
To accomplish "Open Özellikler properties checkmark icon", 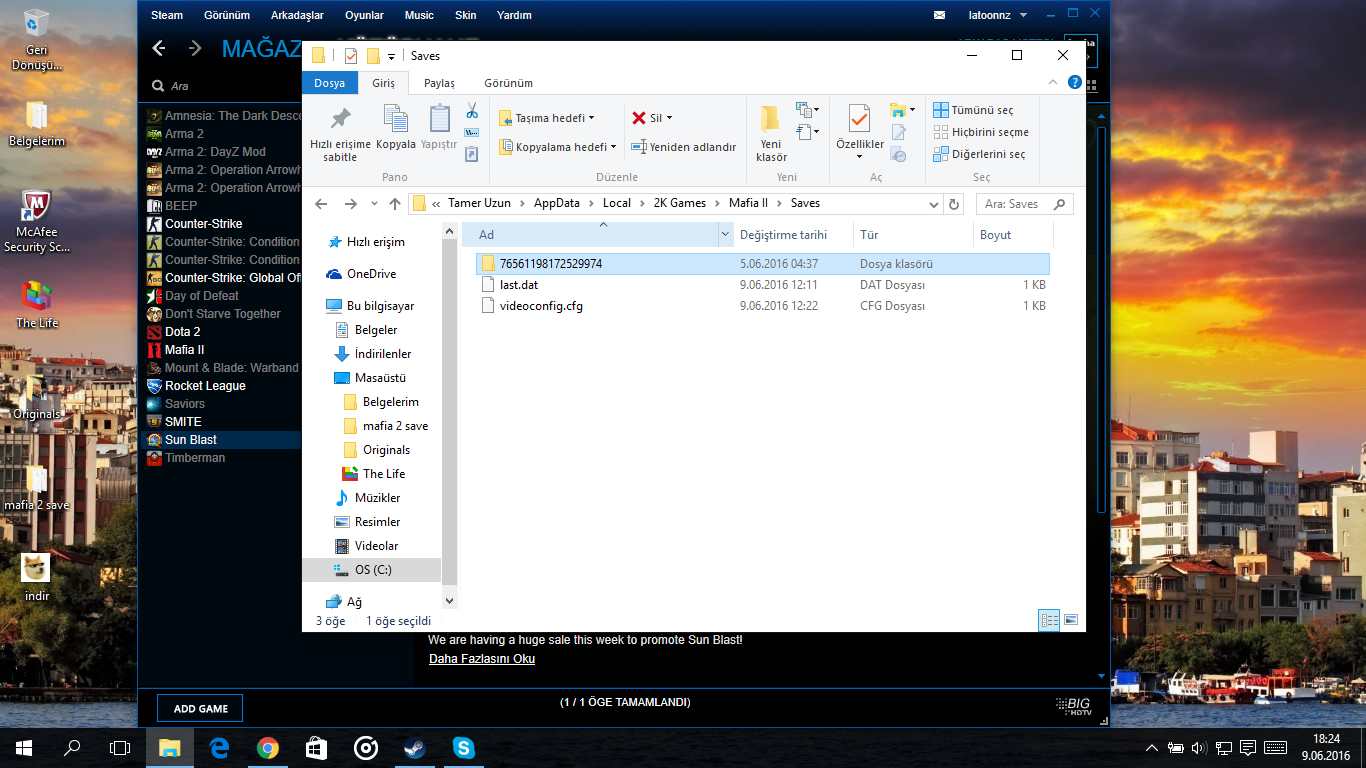I will 859,119.
